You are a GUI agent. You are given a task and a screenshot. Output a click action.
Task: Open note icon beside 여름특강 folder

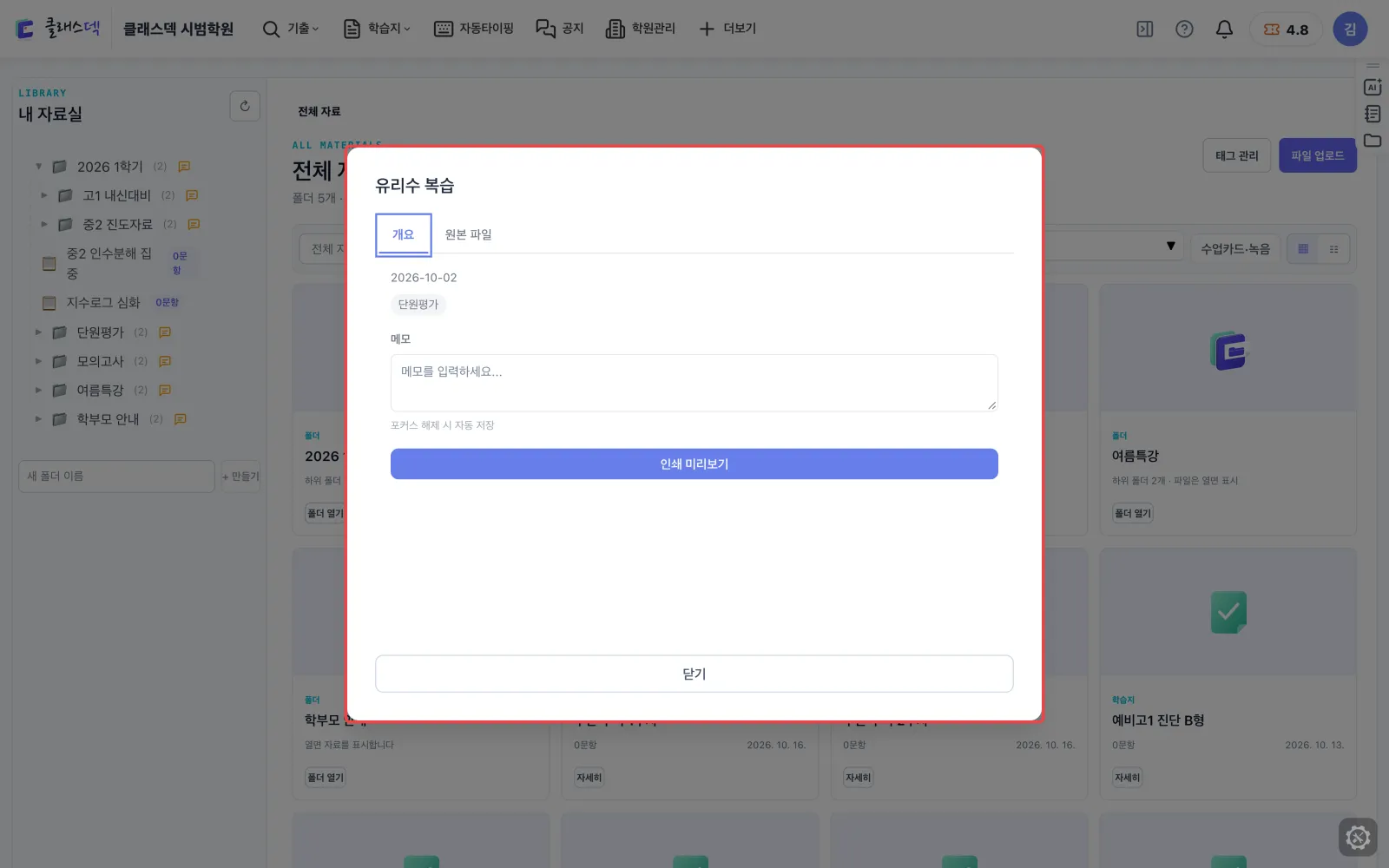[165, 391]
